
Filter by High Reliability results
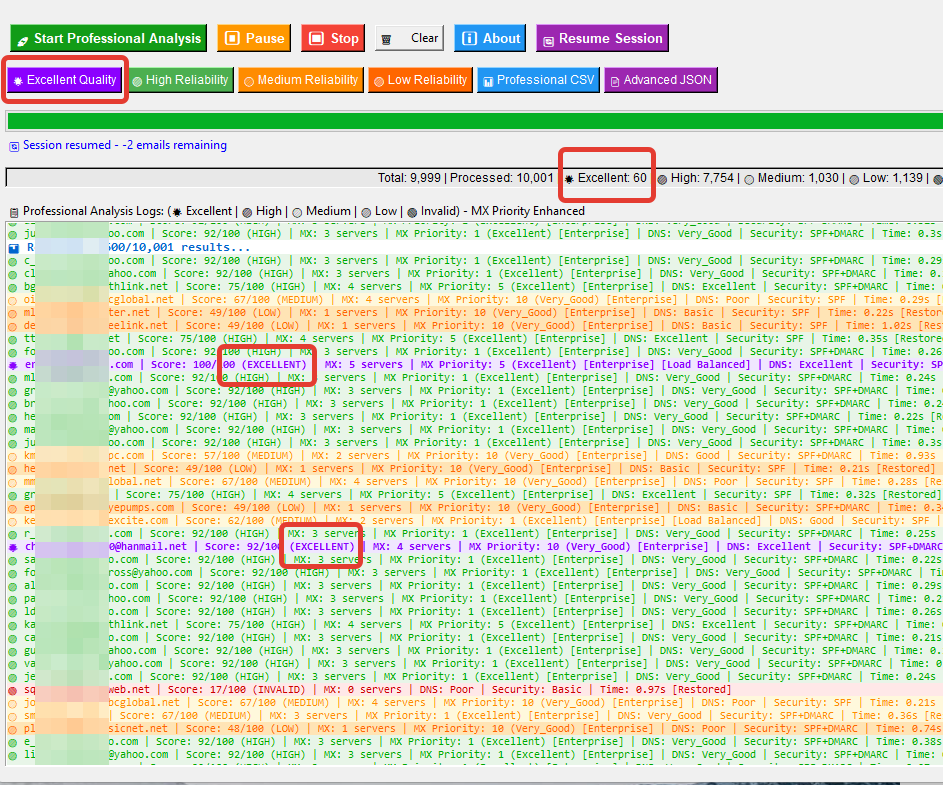click(180, 80)
